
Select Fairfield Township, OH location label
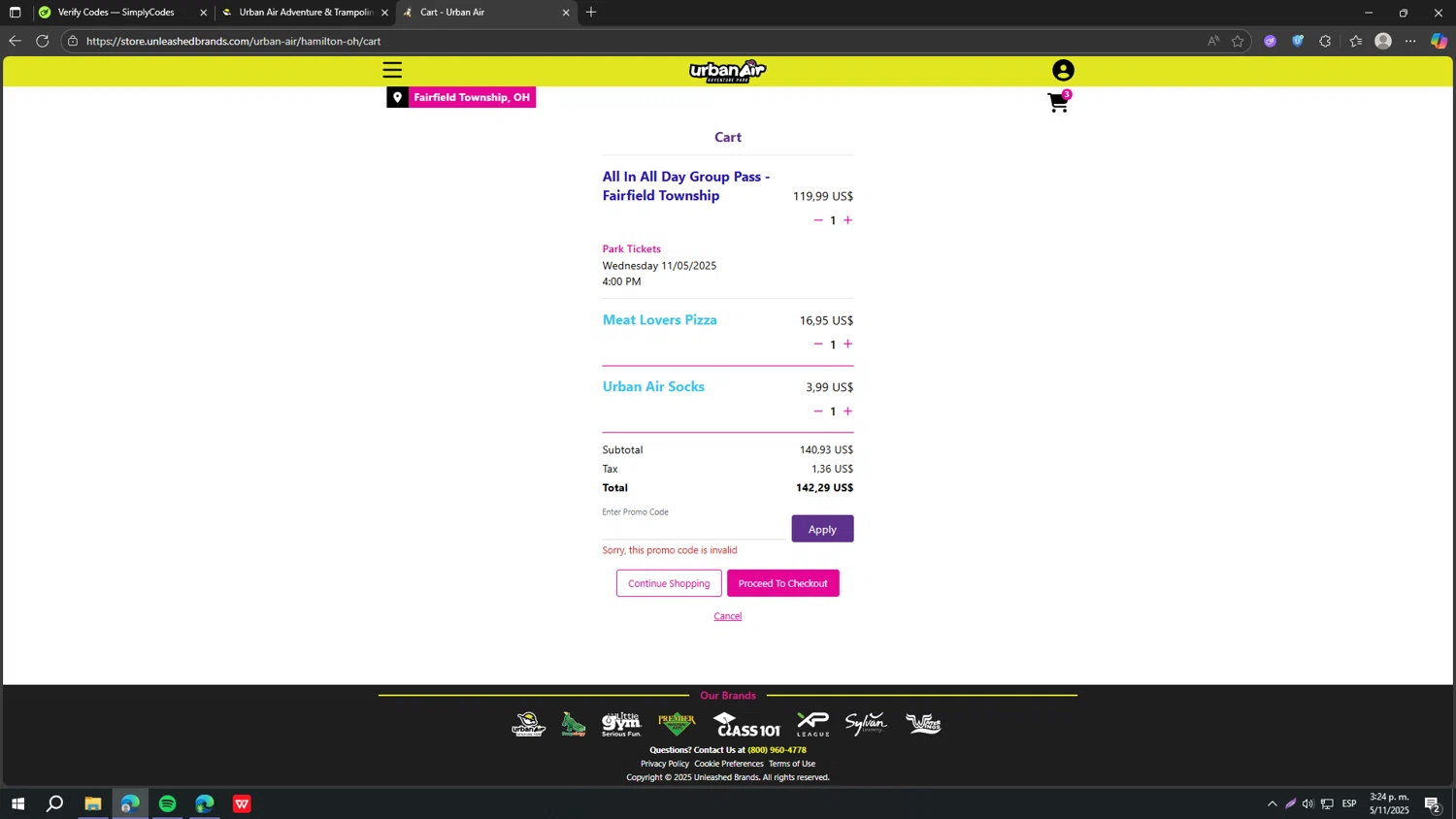pyautogui.click(x=472, y=97)
